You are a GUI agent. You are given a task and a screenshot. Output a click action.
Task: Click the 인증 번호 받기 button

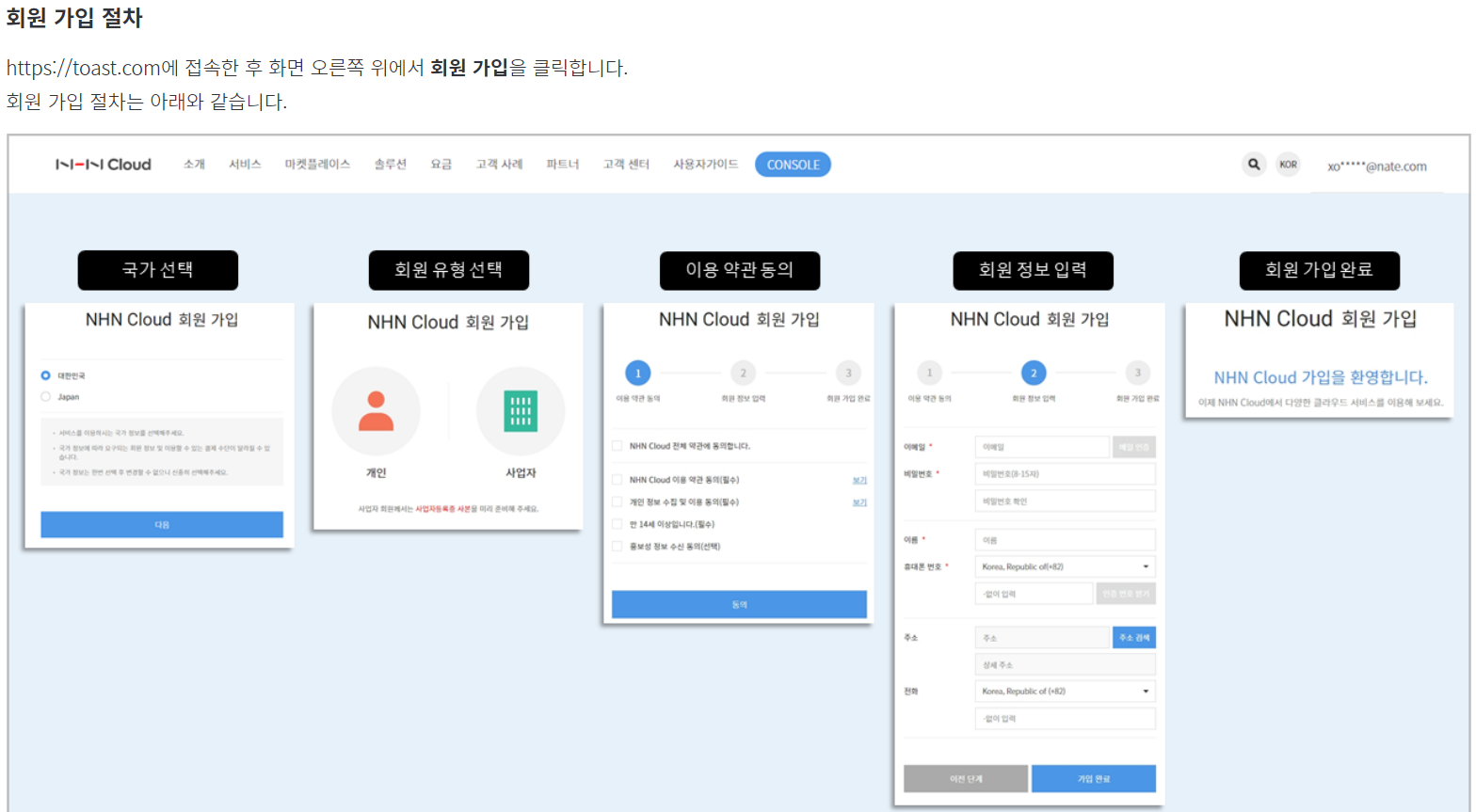(x=1126, y=594)
